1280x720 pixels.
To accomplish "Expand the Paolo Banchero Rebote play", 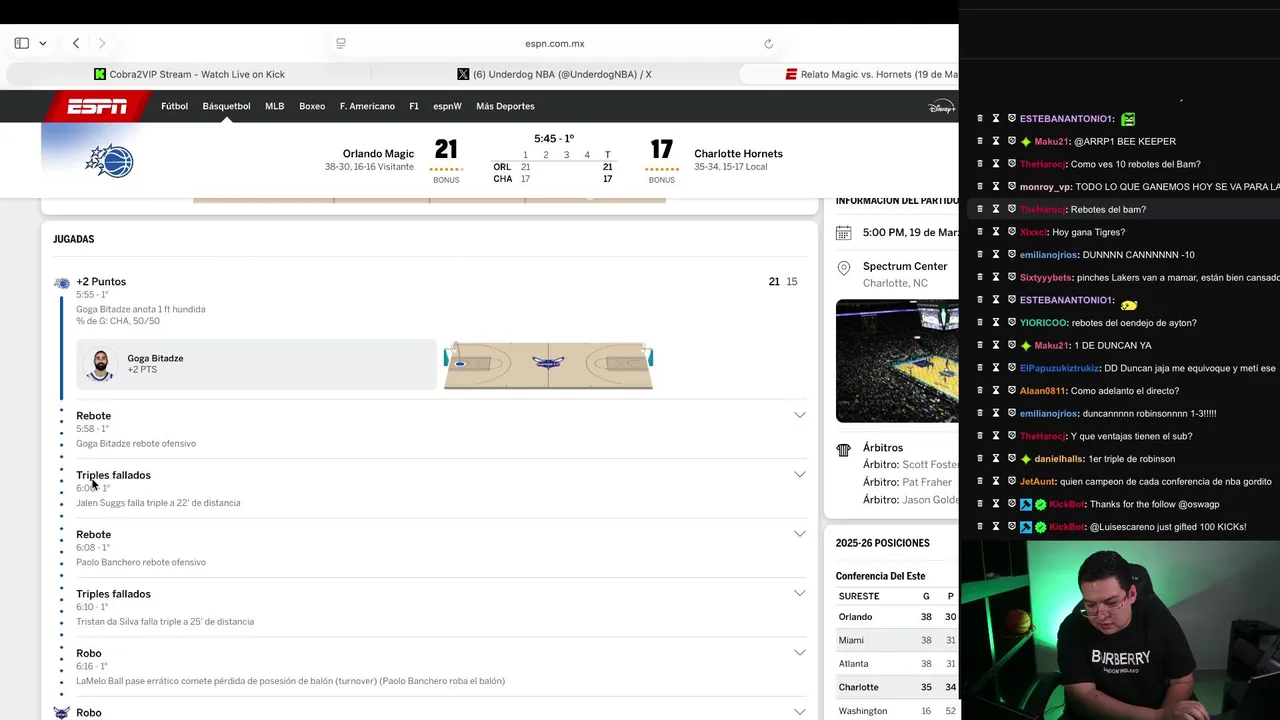I will (799, 534).
